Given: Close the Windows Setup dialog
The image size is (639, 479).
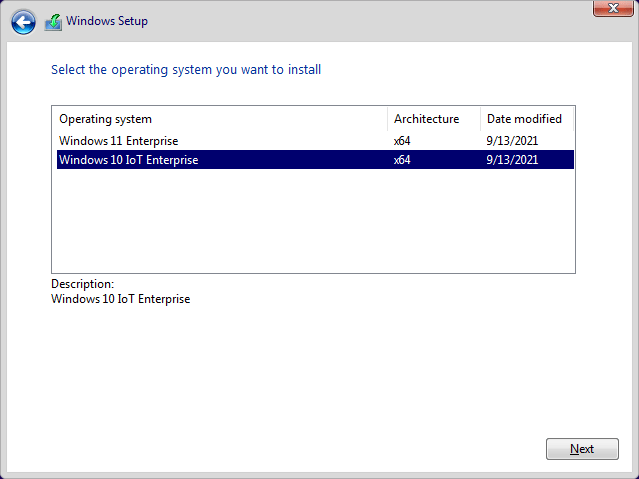Looking at the screenshot, I should coord(613,8).
